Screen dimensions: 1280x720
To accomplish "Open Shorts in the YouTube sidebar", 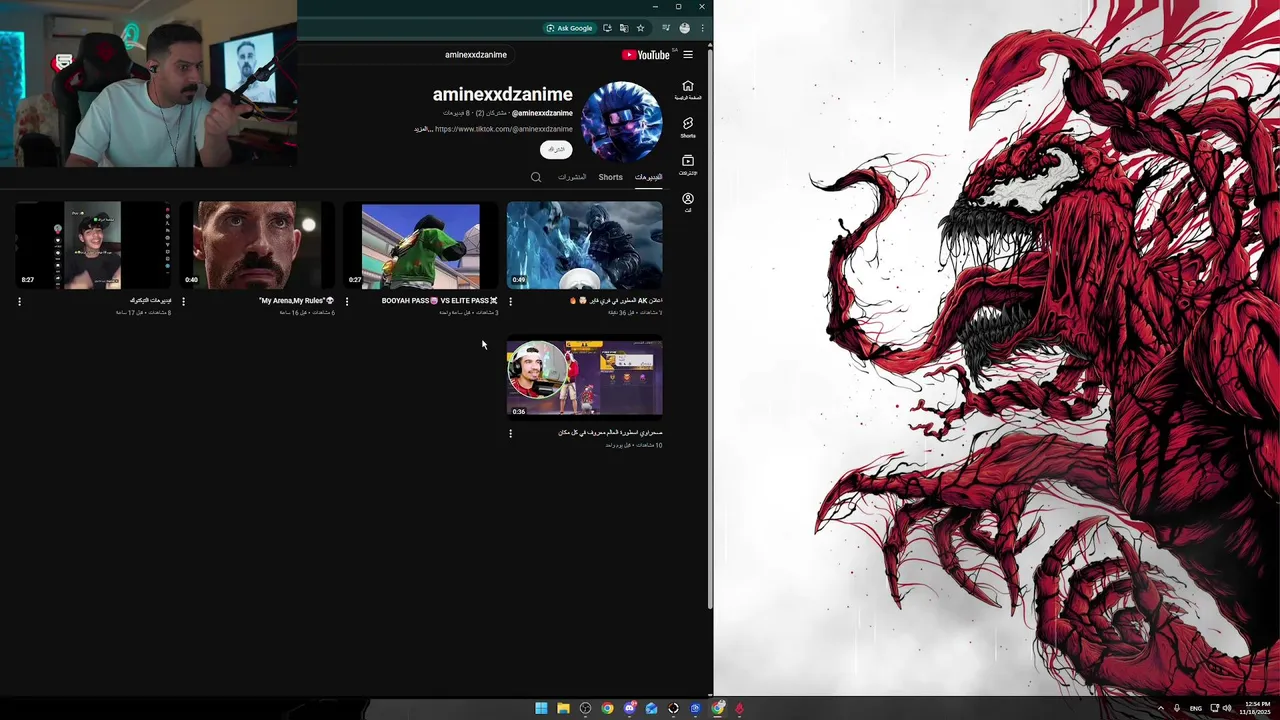I will [x=688, y=127].
